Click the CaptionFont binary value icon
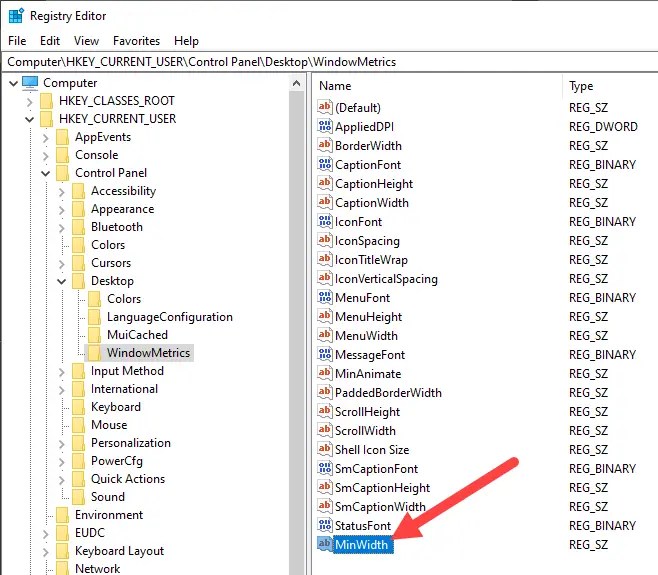658x575 pixels. click(325, 164)
